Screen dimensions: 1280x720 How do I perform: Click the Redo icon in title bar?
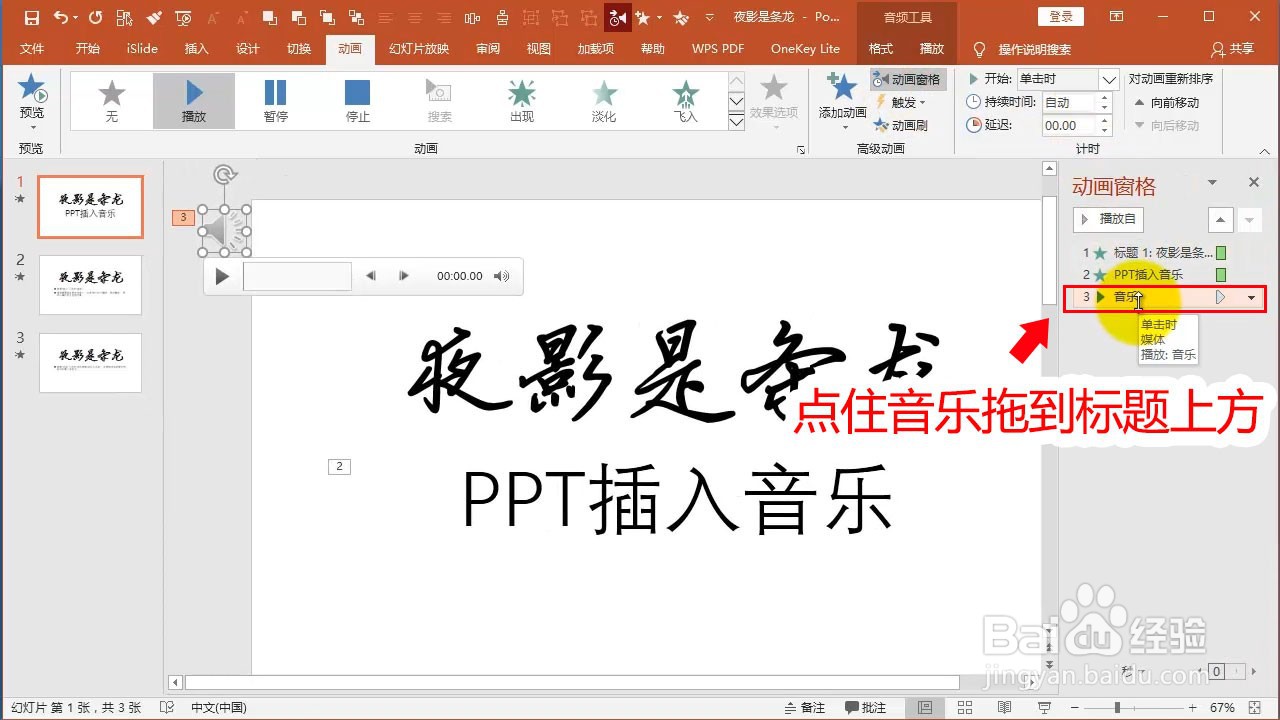pyautogui.click(x=95, y=17)
